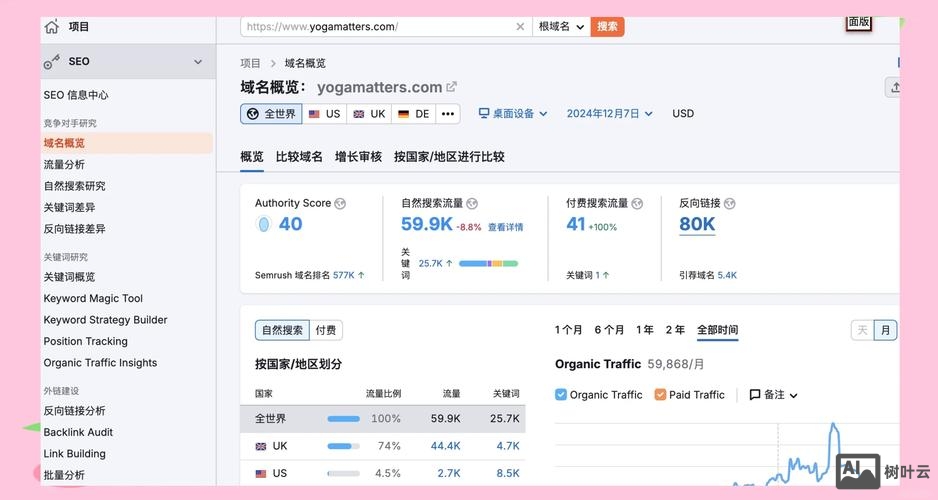Click the Authority Score 40 circle icon

(x=263, y=224)
